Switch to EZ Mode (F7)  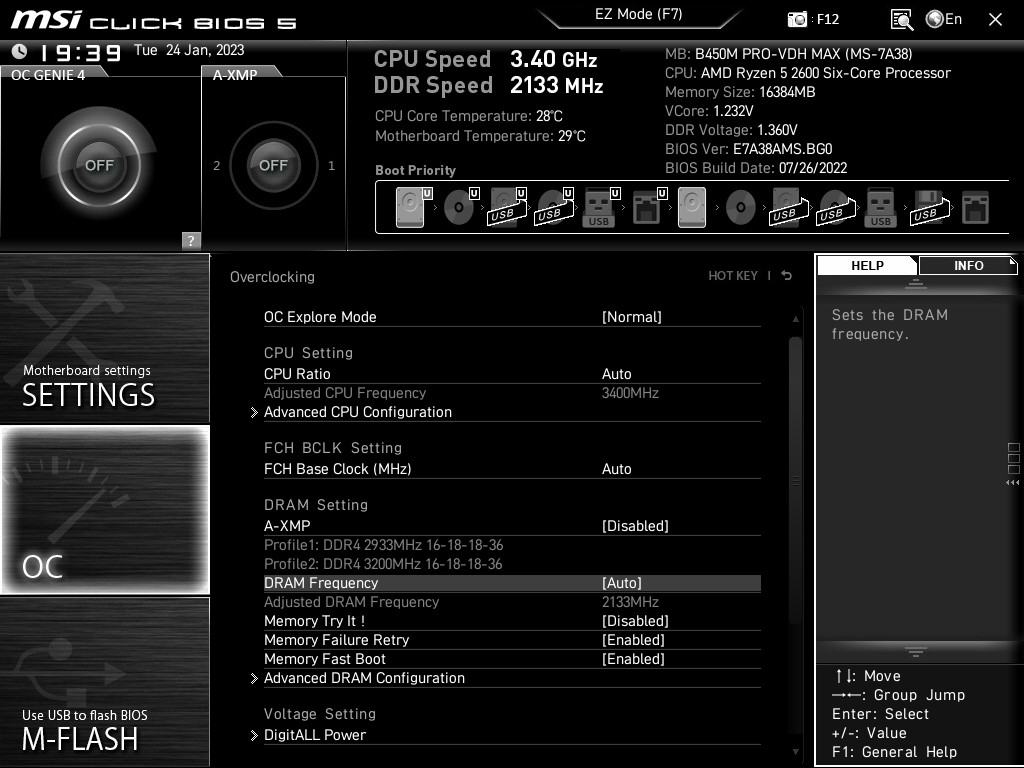coord(639,15)
